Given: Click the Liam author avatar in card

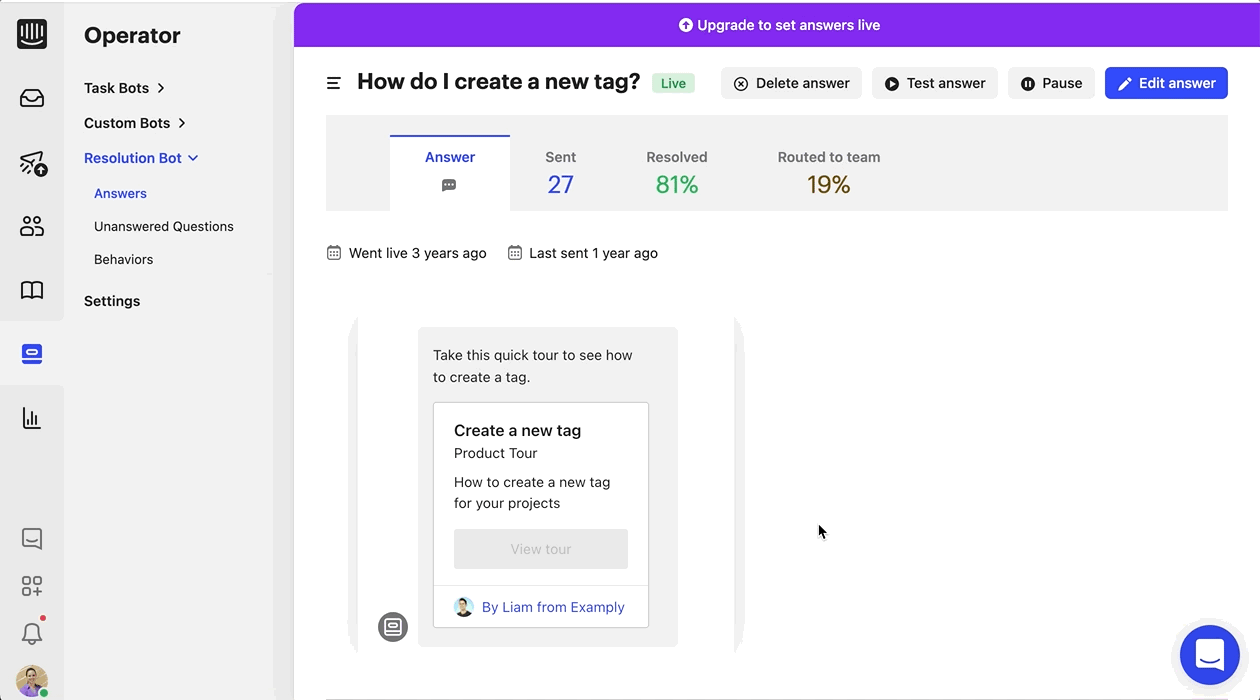Looking at the screenshot, I should coord(464,607).
